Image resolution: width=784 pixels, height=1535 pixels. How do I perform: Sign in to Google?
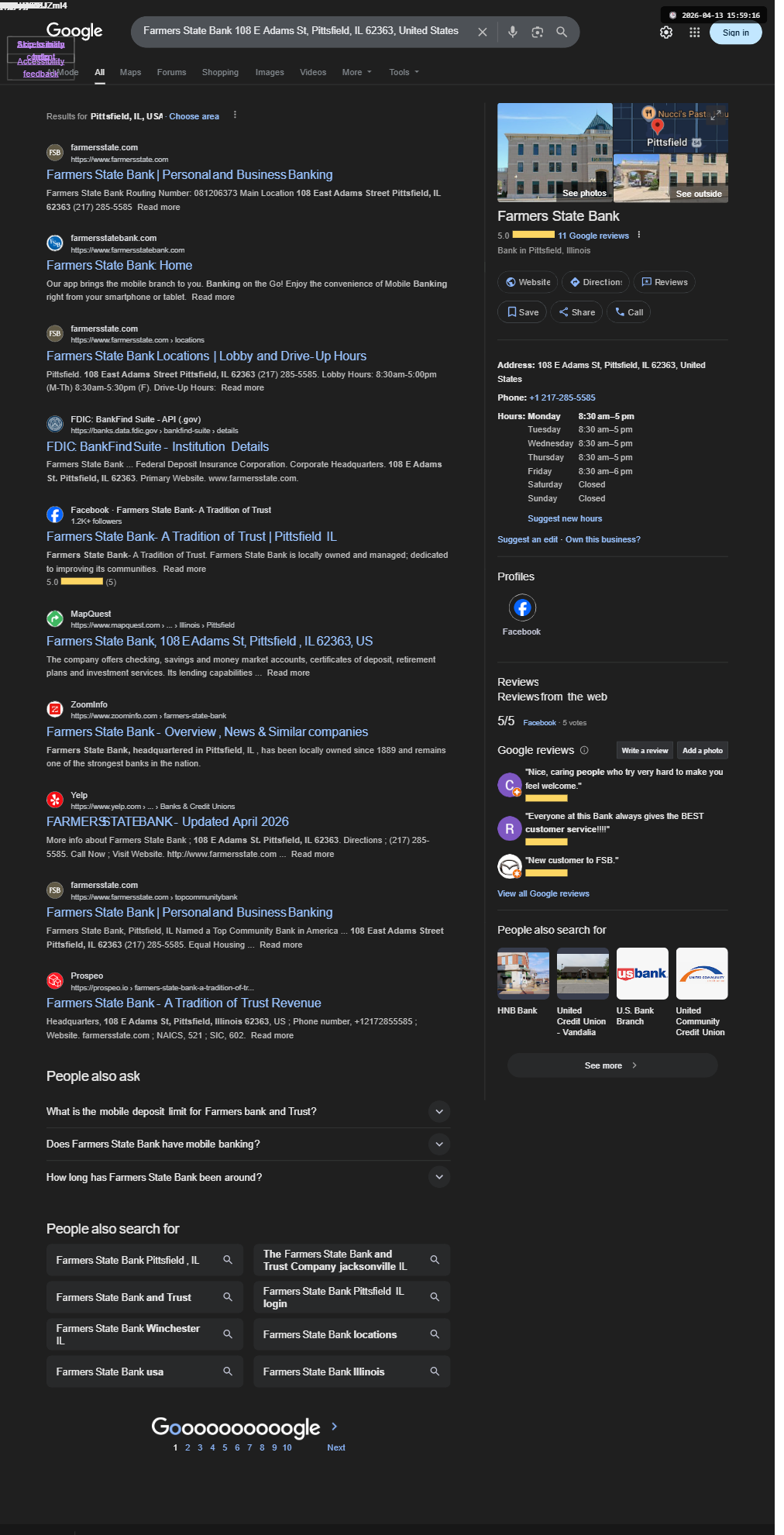736,33
